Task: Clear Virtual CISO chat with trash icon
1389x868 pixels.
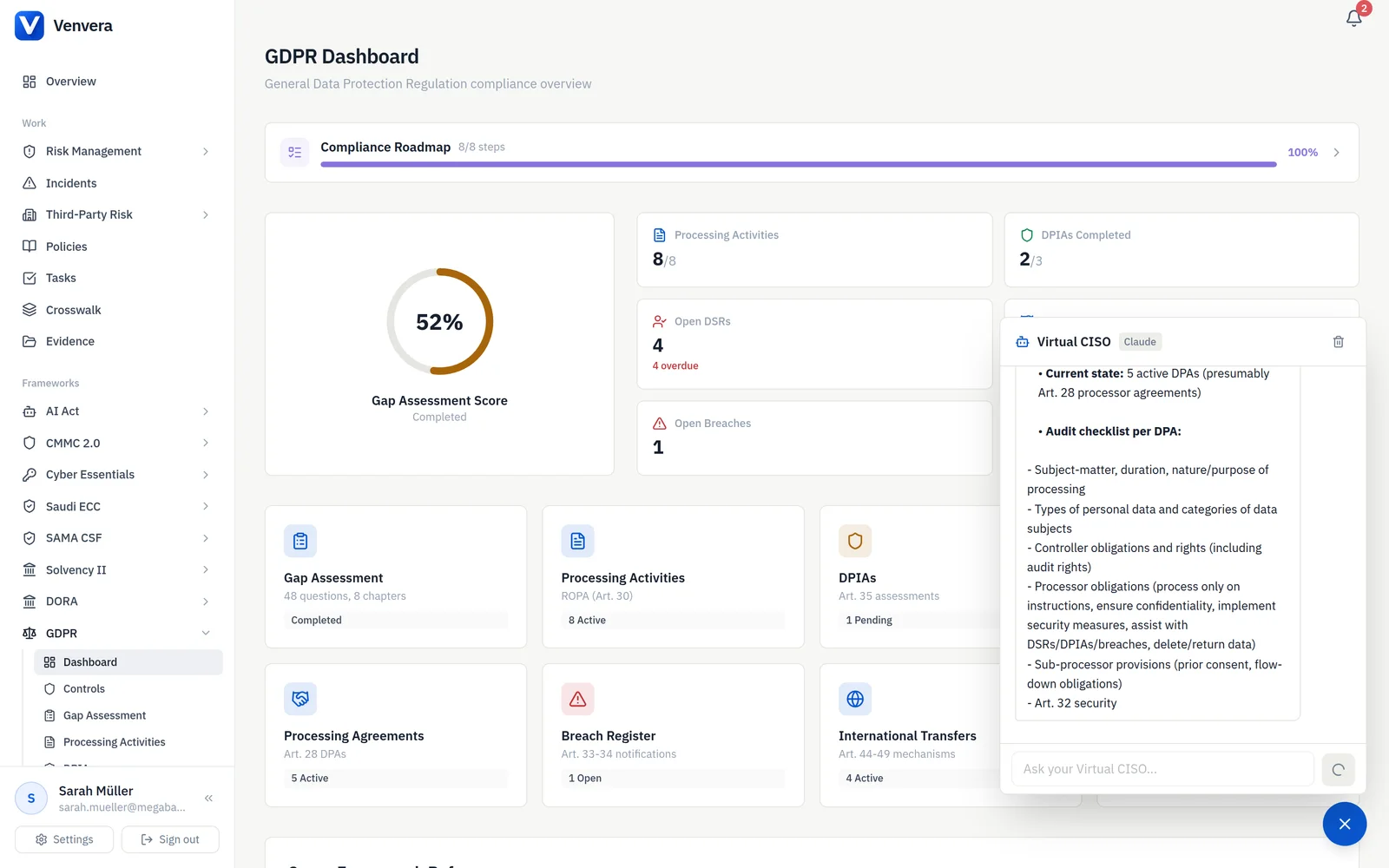Action: 1338,342
